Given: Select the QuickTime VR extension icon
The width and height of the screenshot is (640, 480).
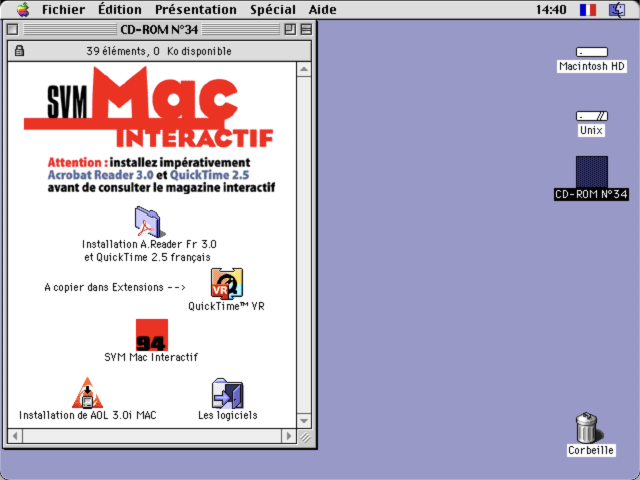Looking at the screenshot, I should 227,283.
